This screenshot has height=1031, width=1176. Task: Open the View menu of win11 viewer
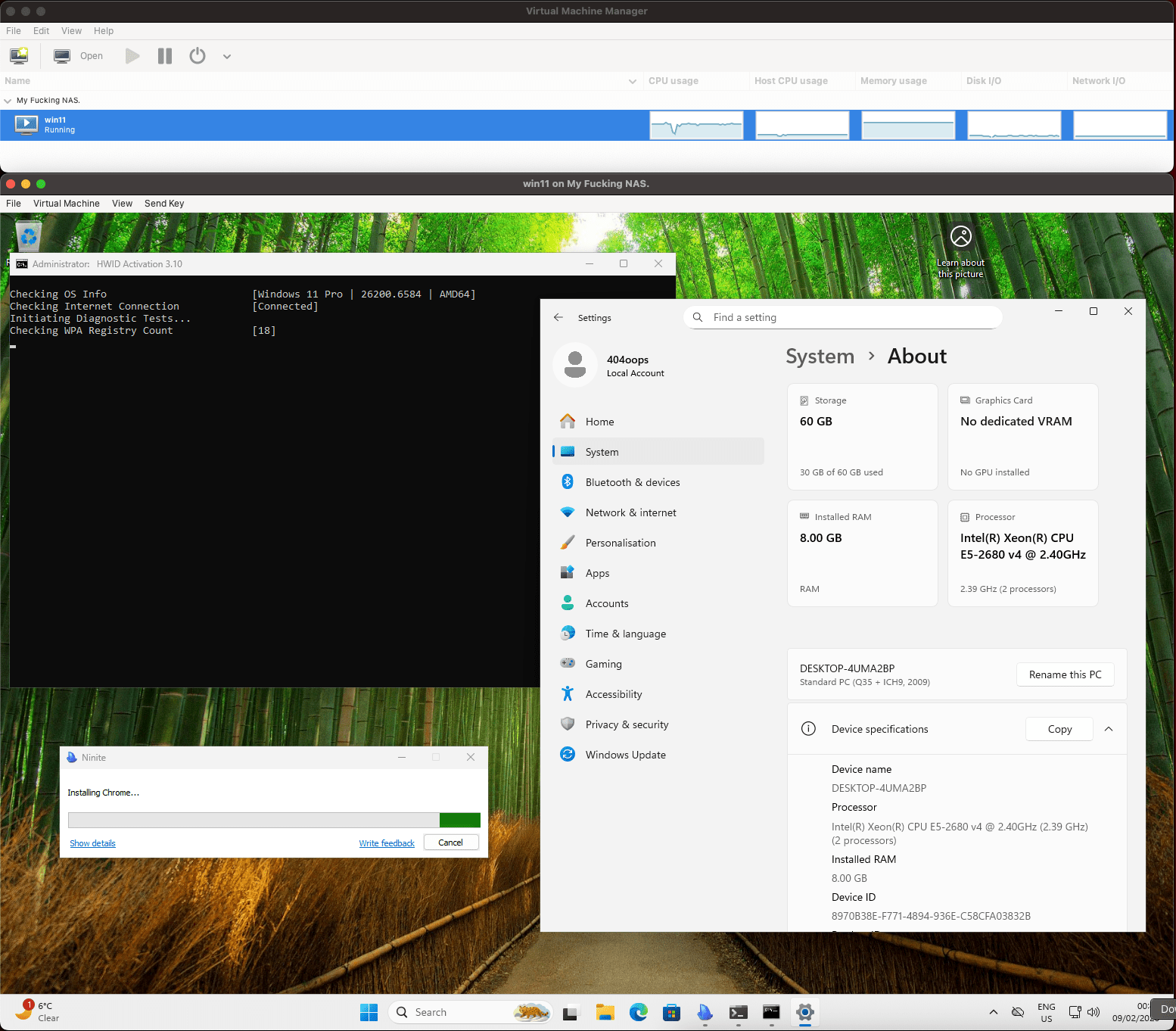122,204
